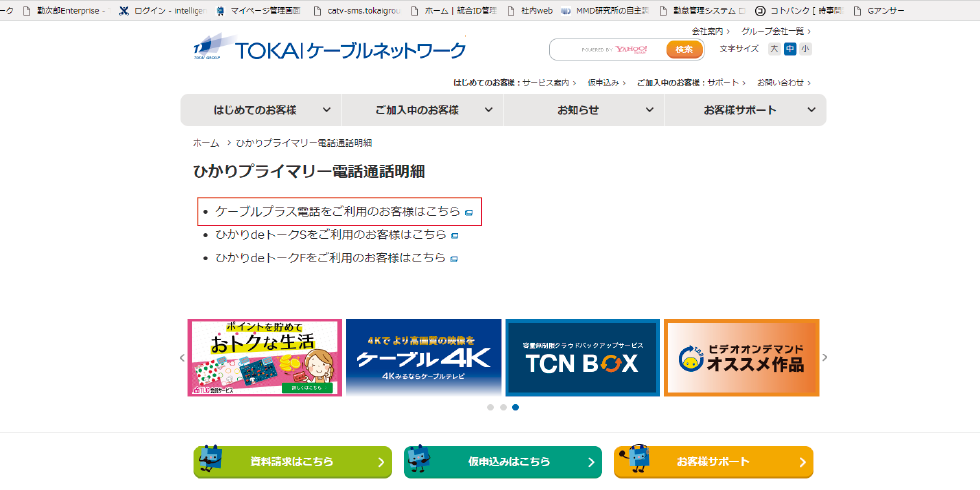Set font size to 小
The image size is (980, 490).
805,49
